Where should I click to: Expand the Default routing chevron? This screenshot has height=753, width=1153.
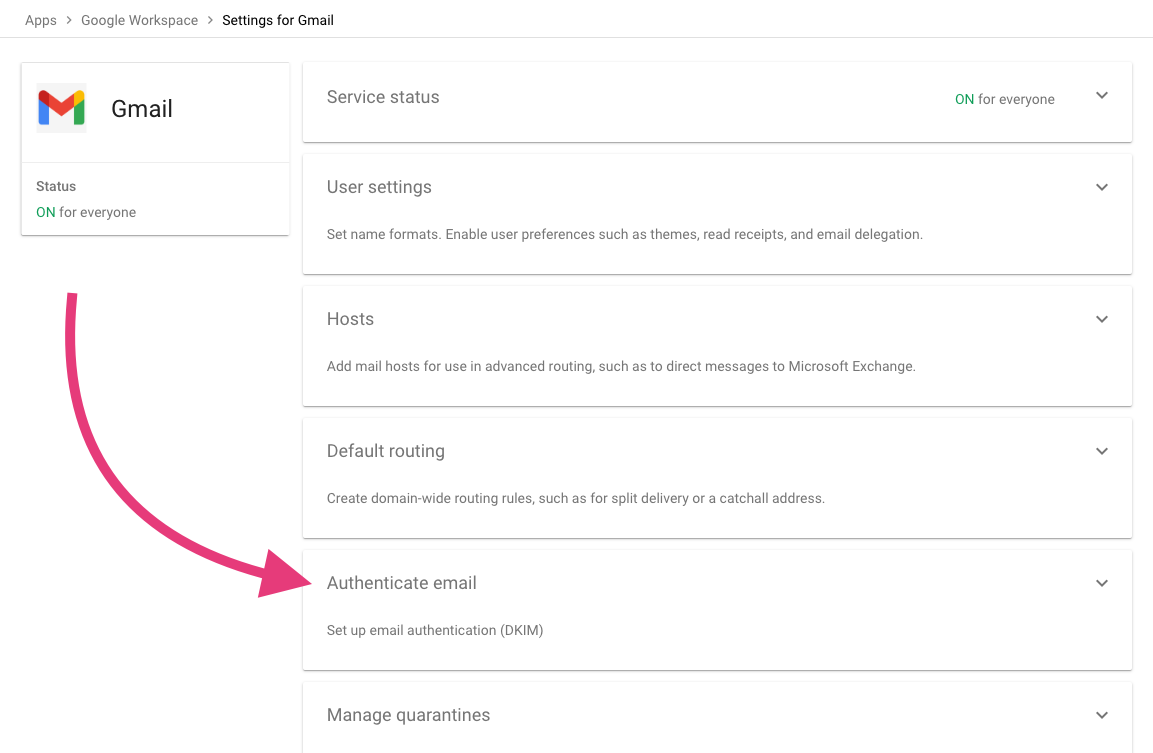1102,452
